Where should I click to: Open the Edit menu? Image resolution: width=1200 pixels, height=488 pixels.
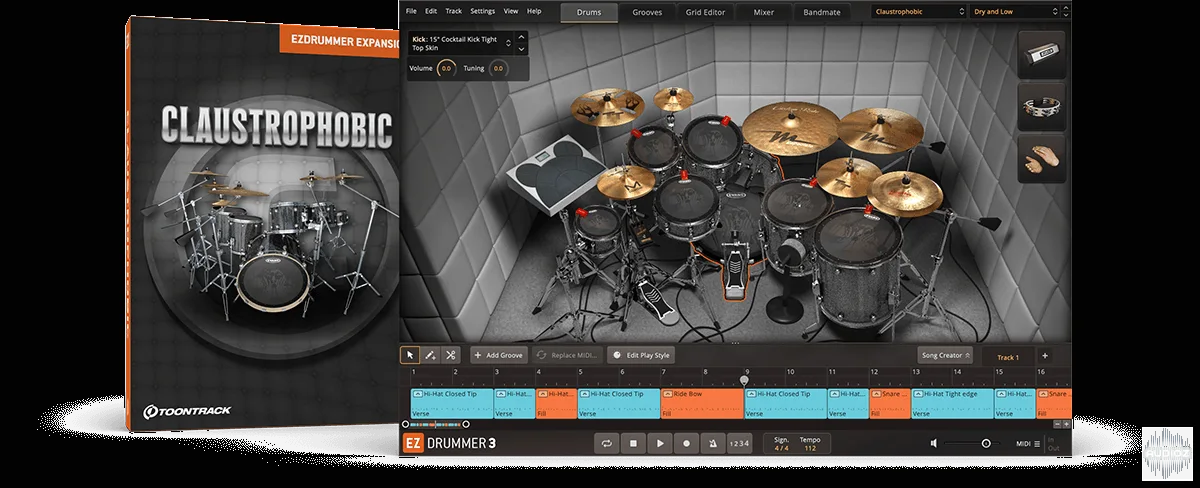[431, 10]
